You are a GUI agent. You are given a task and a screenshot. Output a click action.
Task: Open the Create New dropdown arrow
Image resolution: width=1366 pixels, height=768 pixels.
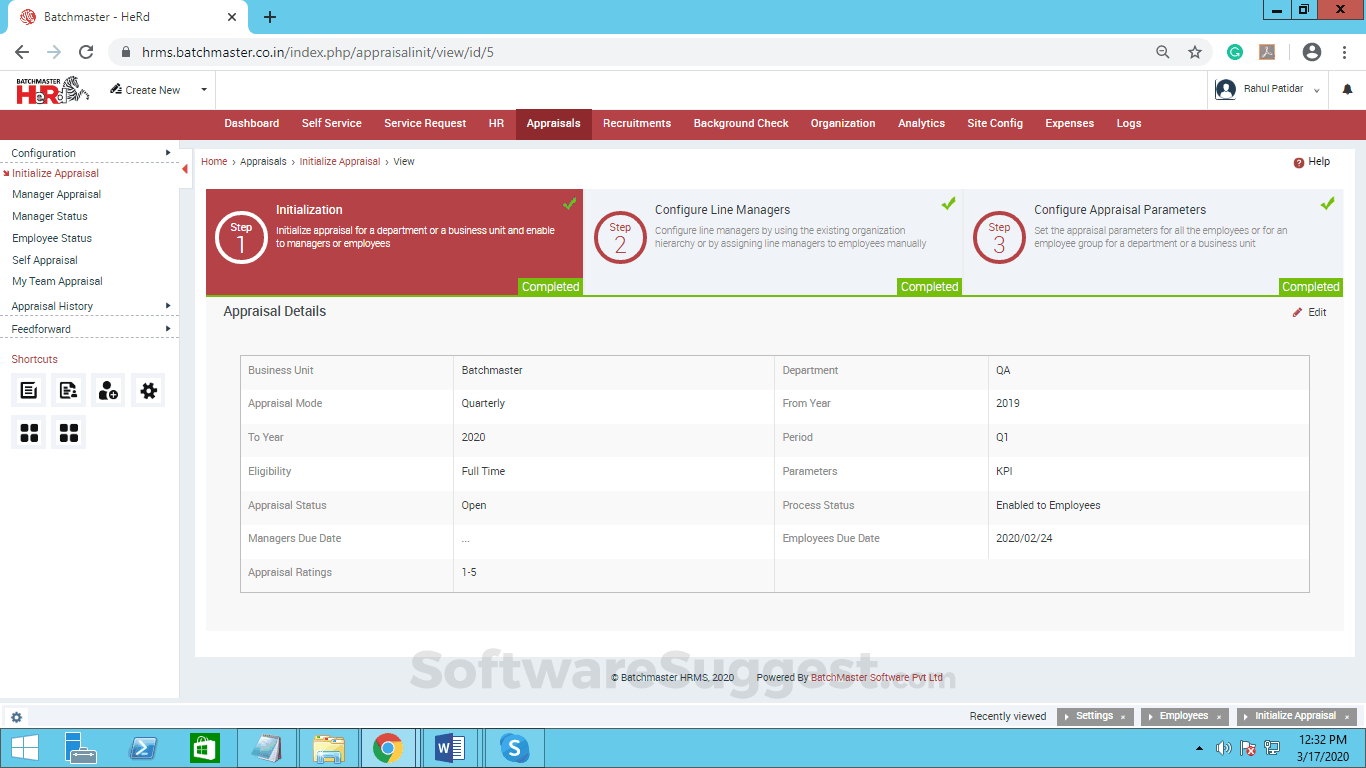(x=204, y=90)
